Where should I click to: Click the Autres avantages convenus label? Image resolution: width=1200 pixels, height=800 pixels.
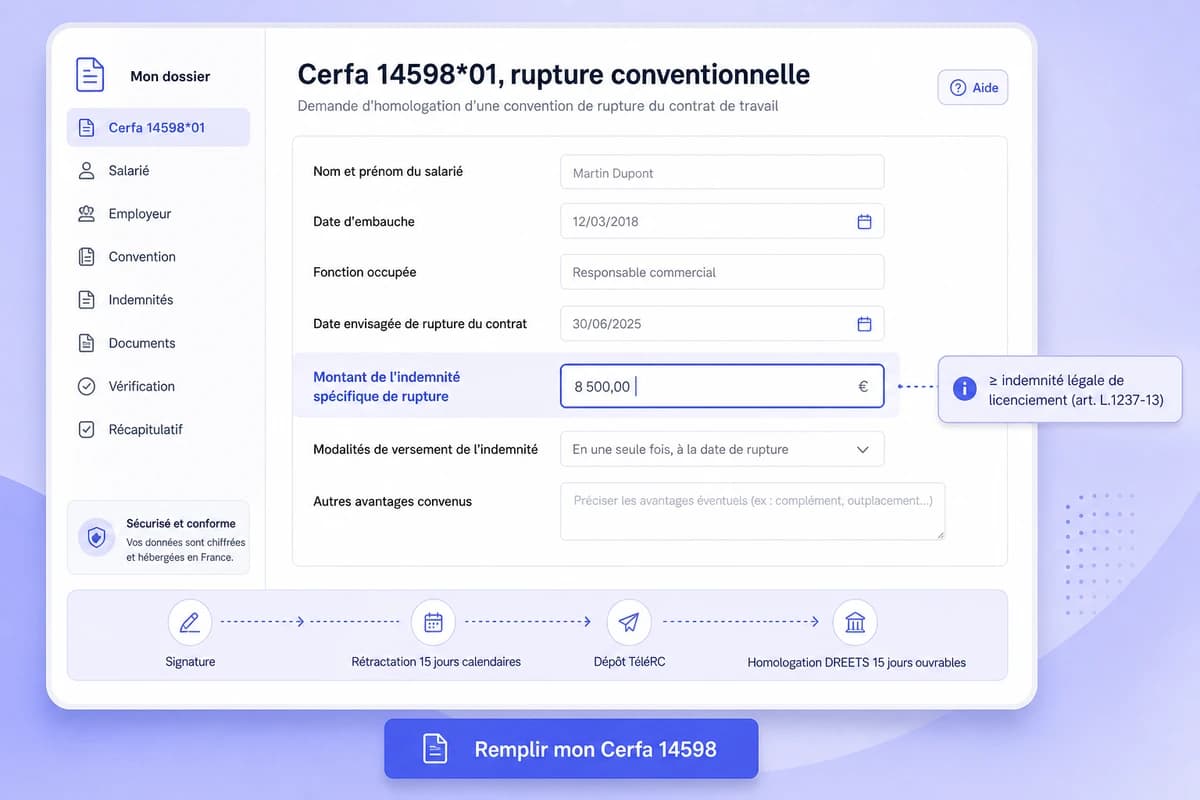tap(393, 502)
